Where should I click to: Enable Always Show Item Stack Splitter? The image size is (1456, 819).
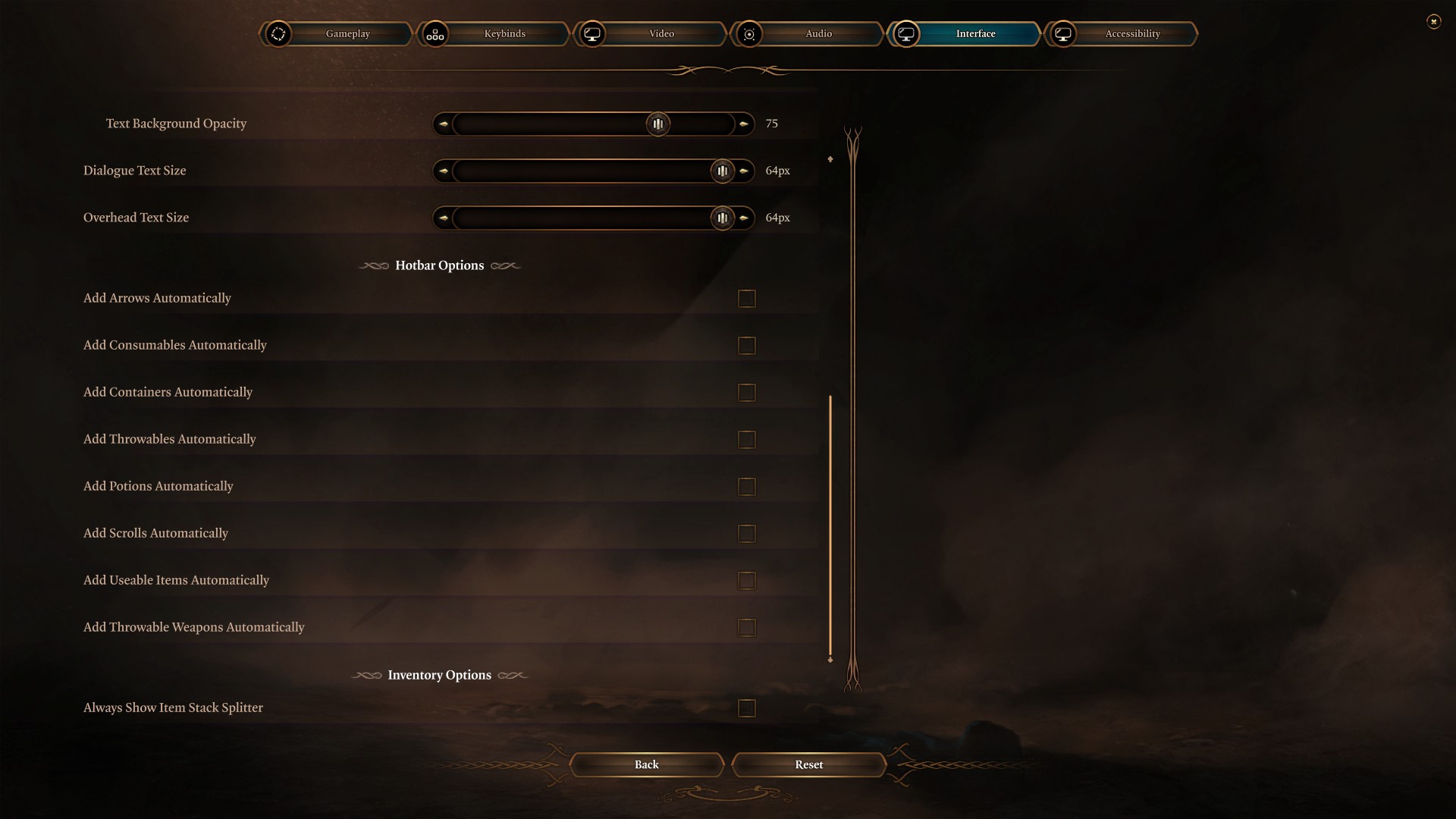746,708
